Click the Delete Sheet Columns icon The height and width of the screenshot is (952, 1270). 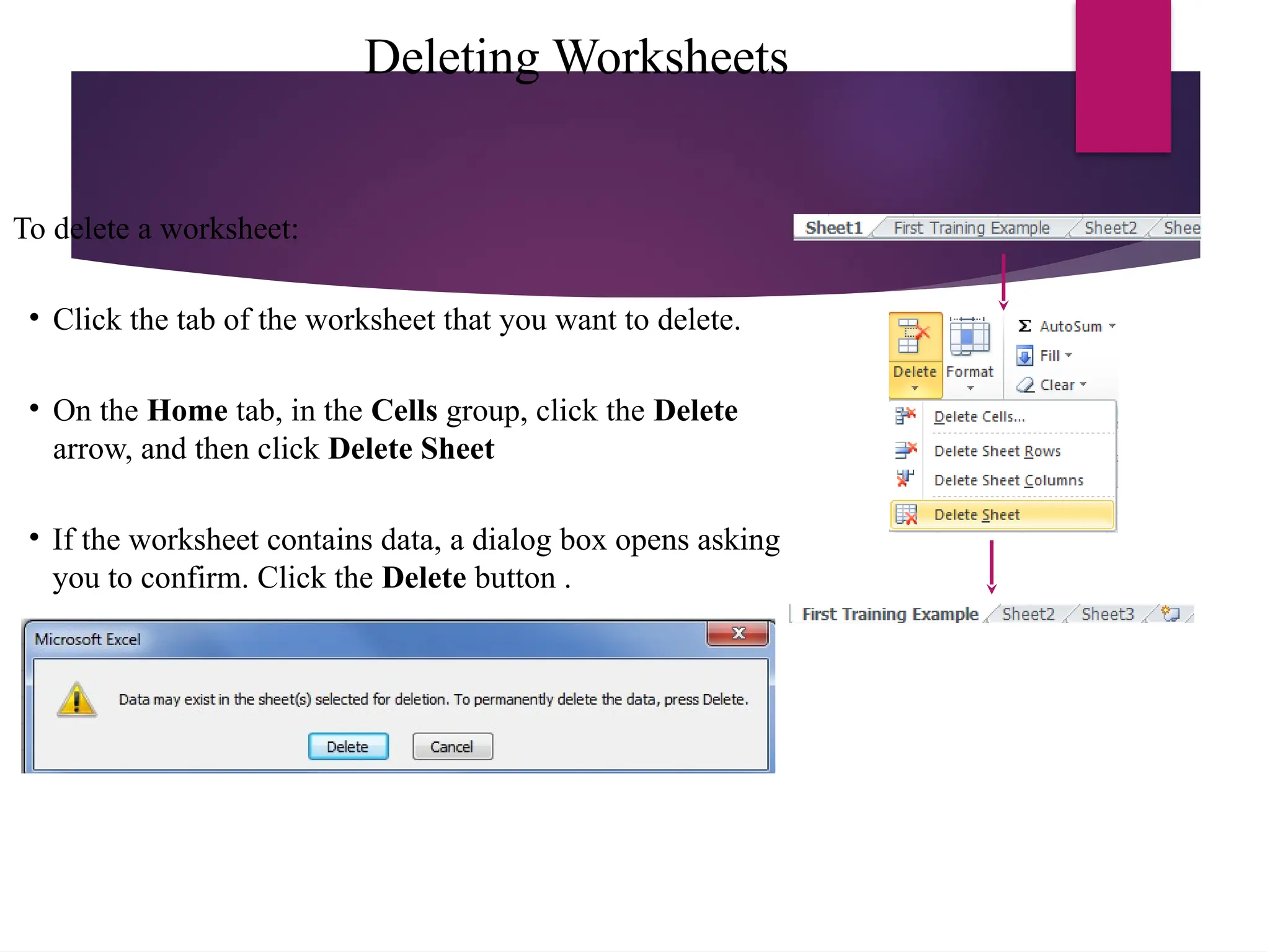(905, 479)
